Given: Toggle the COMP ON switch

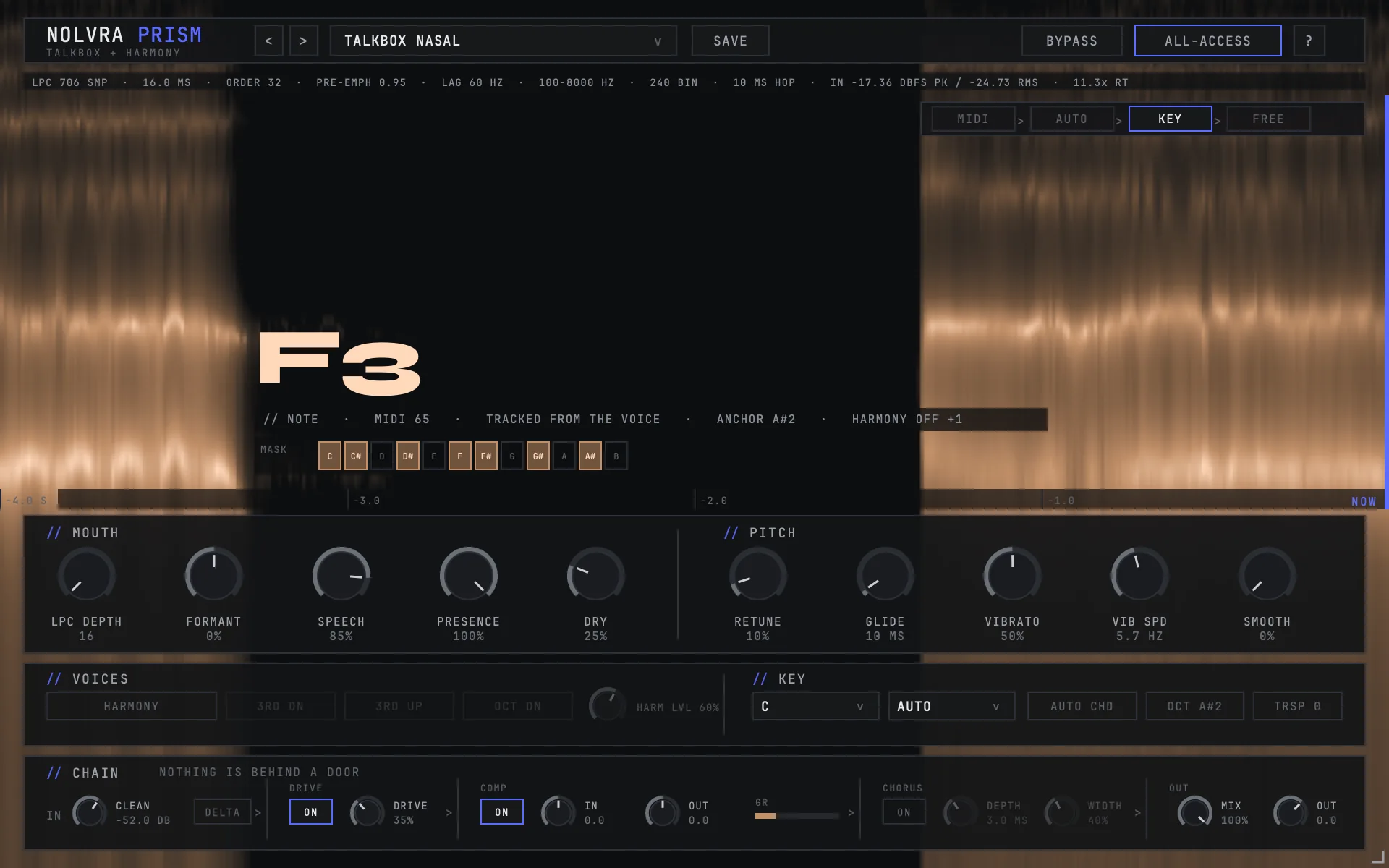Looking at the screenshot, I should tap(501, 812).
